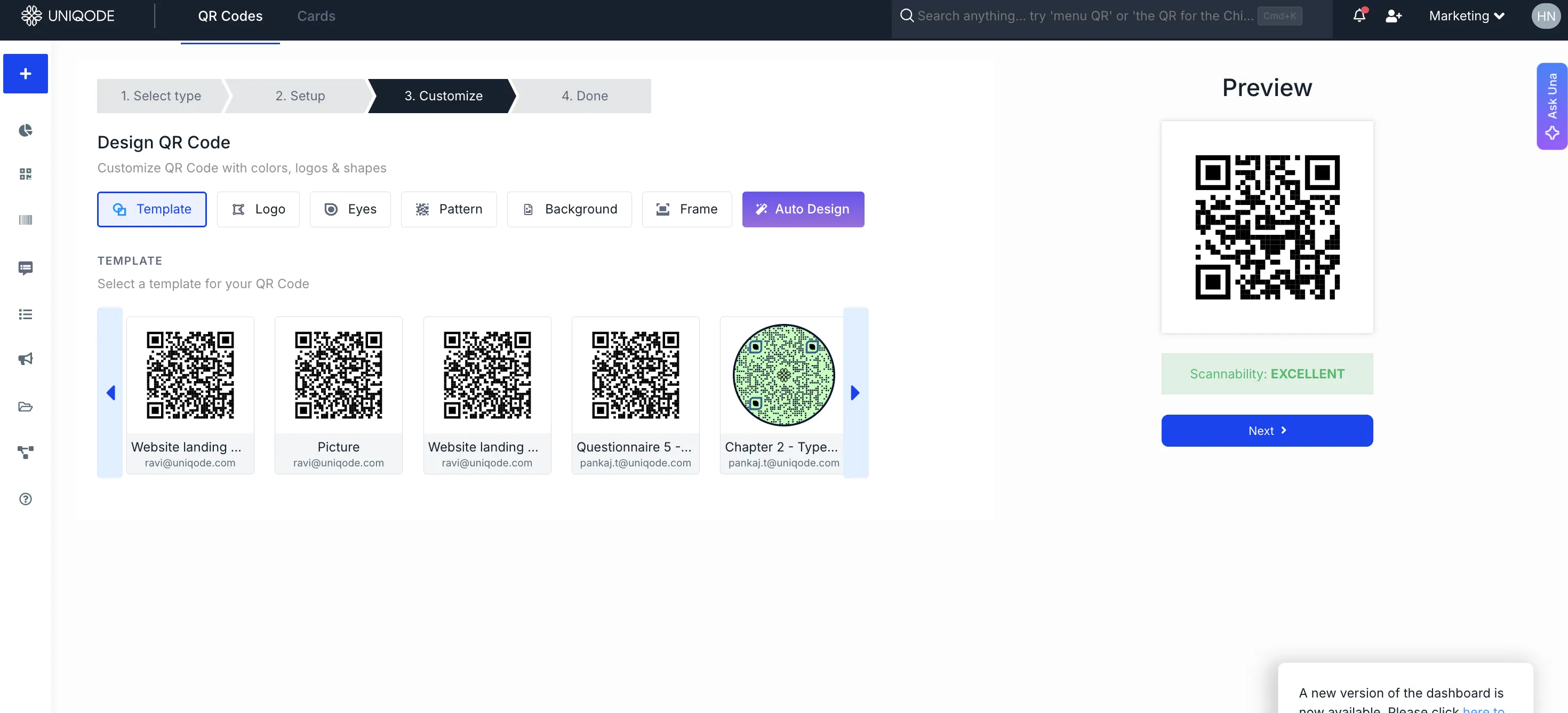Click the Cmd+K shortcut badge

click(1279, 16)
